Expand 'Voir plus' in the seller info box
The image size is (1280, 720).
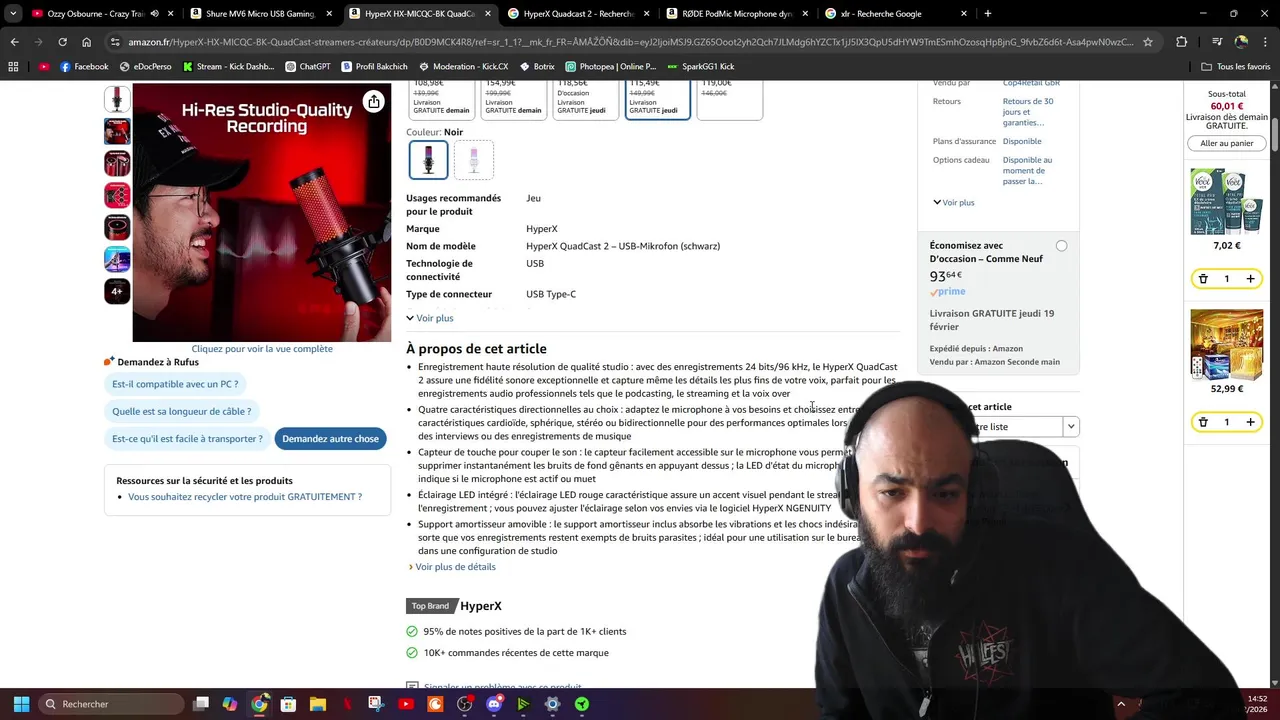pos(954,202)
